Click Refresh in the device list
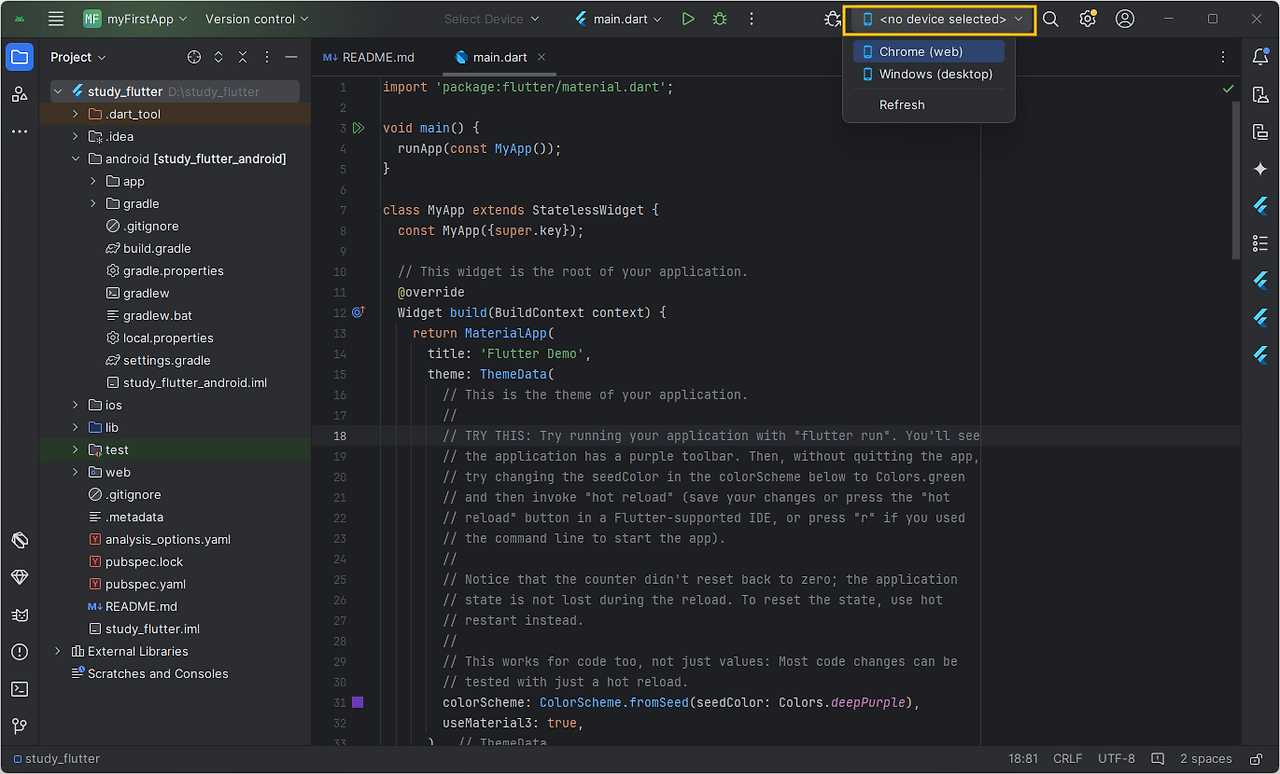 (x=901, y=104)
